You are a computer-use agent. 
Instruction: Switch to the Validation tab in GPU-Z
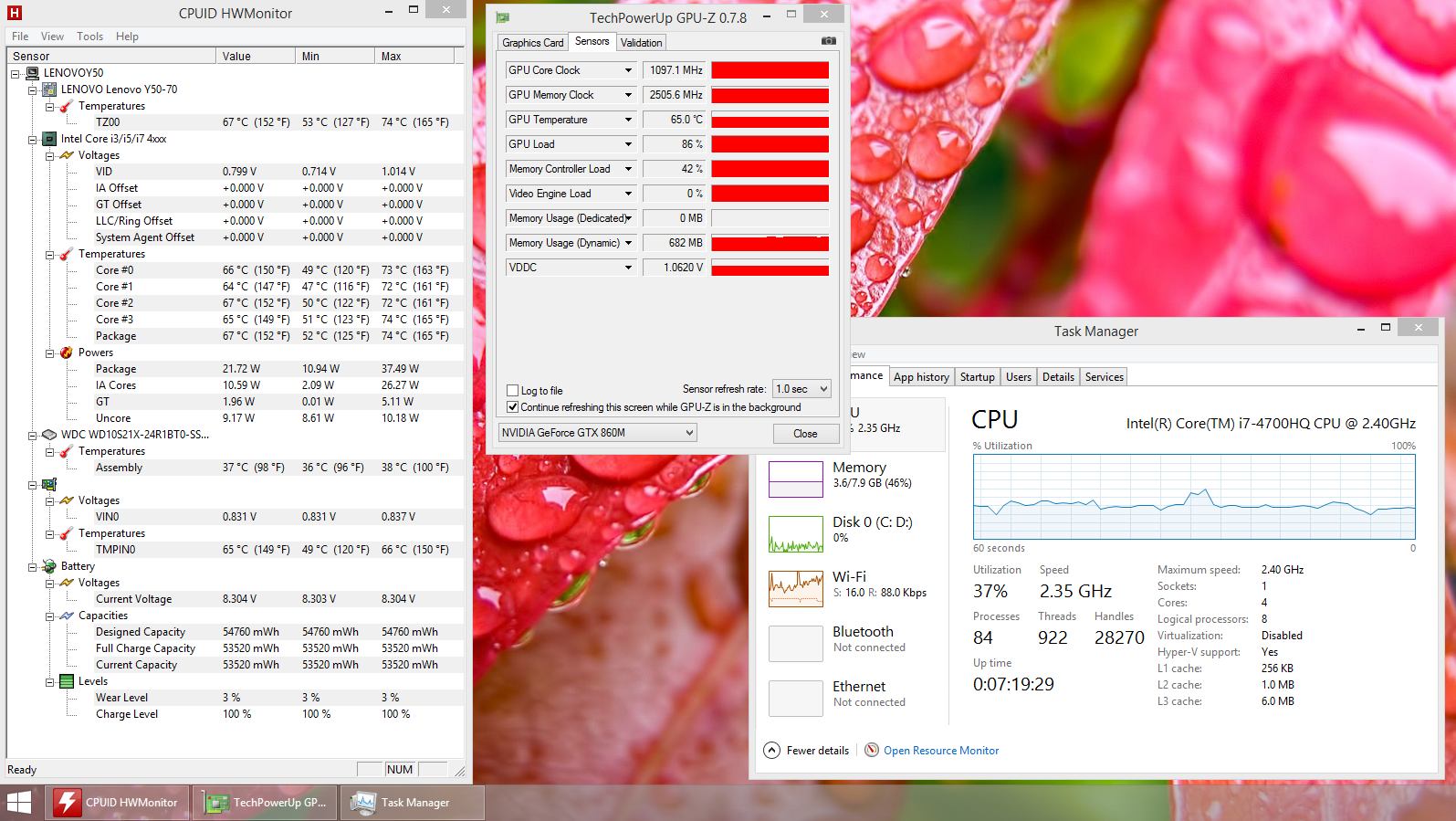[641, 43]
